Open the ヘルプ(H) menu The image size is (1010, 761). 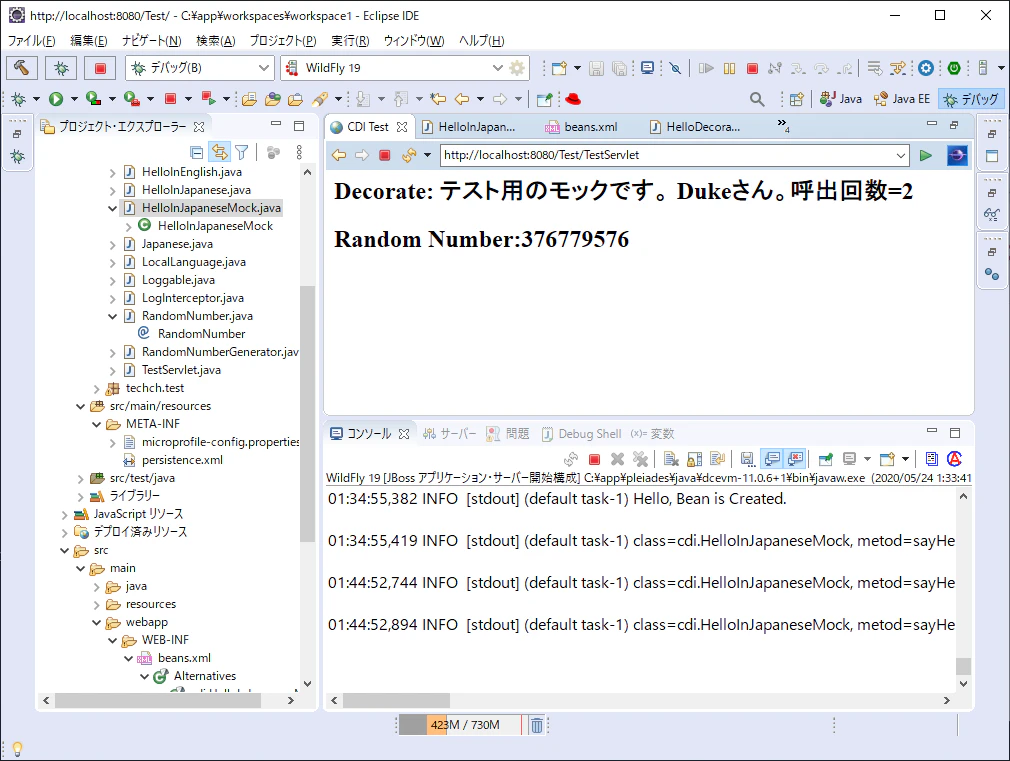[x=481, y=41]
